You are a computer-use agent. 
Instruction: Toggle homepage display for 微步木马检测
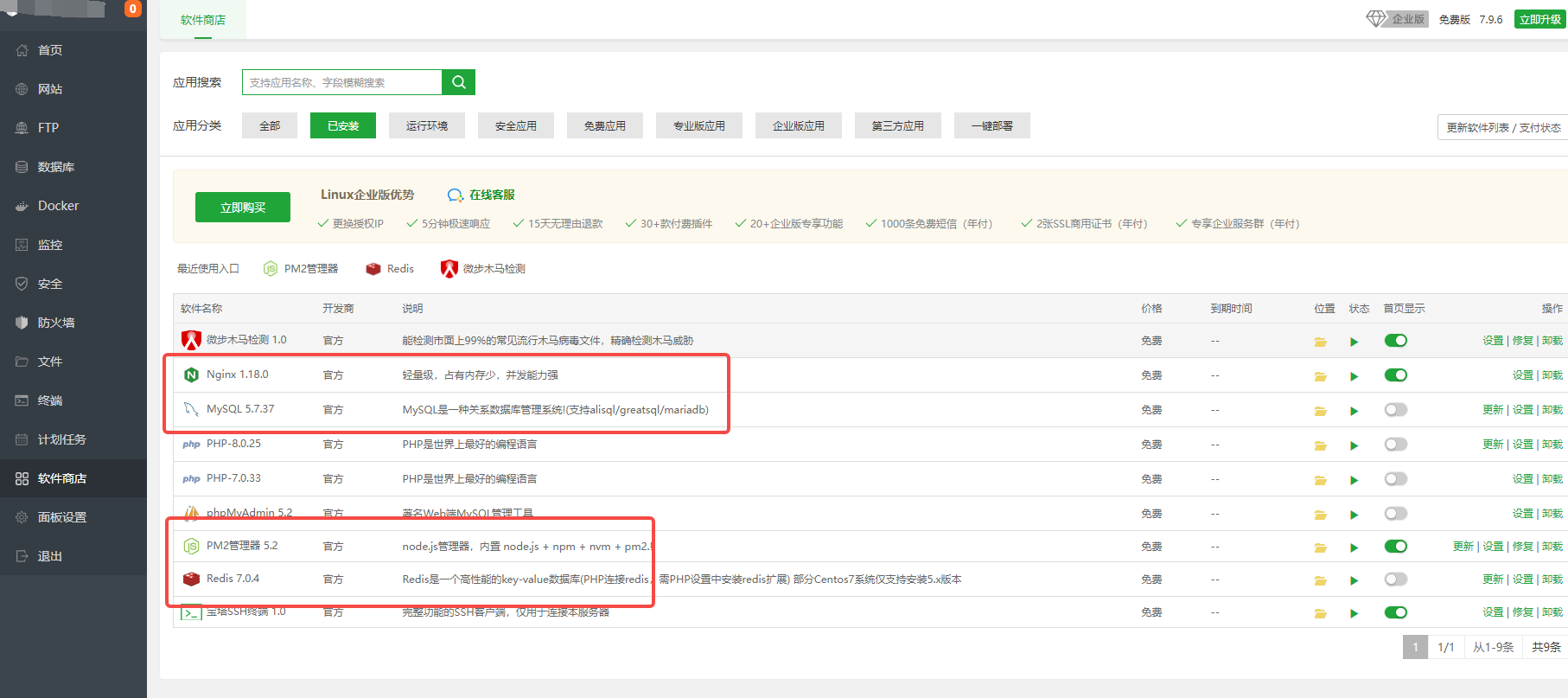pos(1396,341)
